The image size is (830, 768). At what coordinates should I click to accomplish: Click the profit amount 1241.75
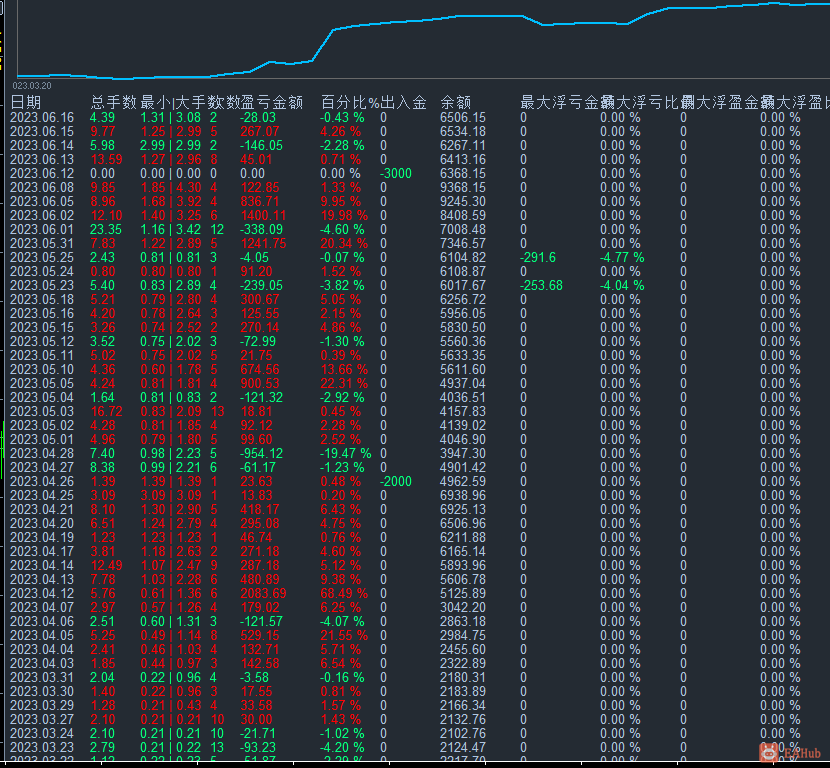tap(263, 243)
